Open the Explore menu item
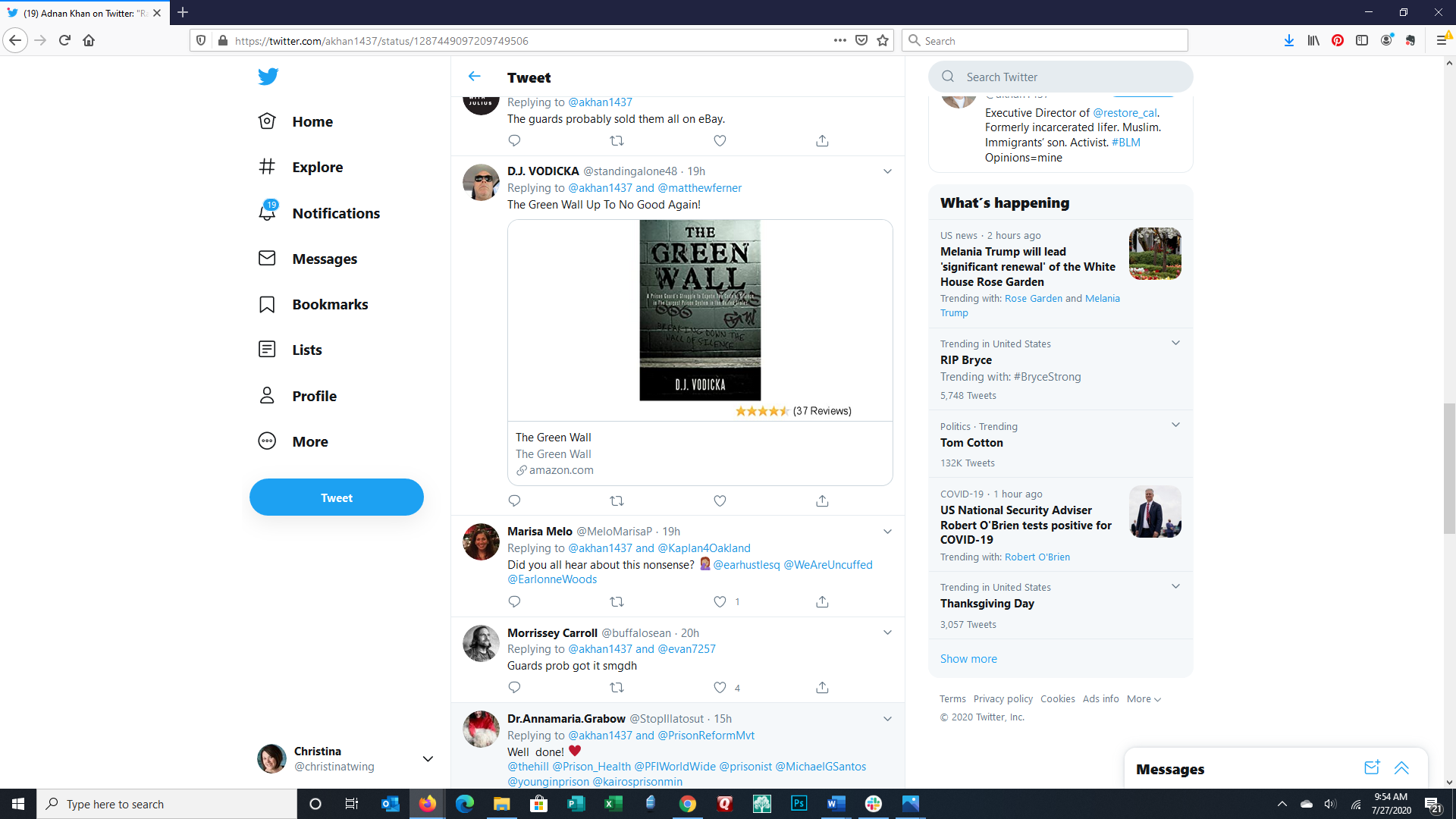The width and height of the screenshot is (1456, 819). 317,167
